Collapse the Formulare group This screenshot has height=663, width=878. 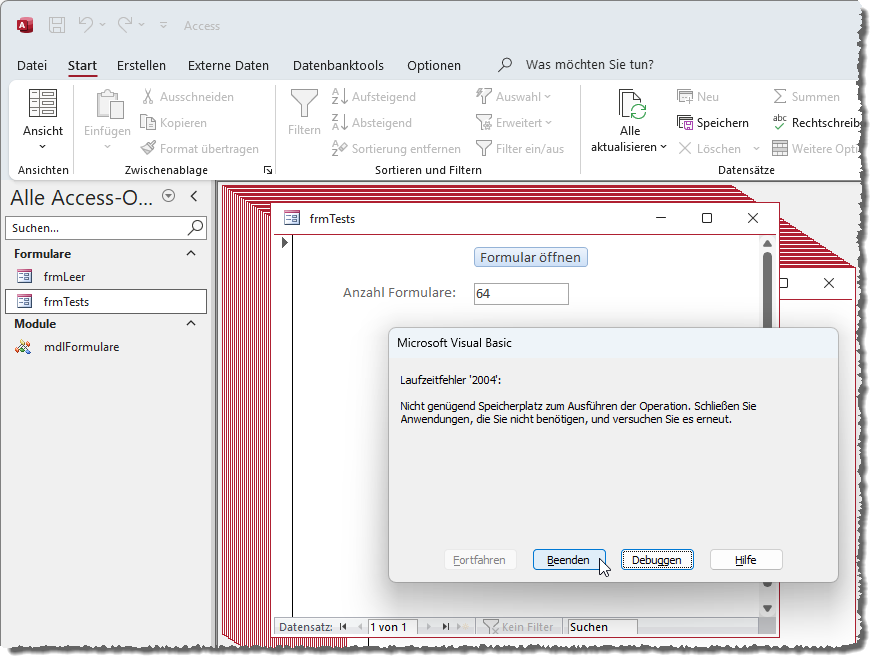tap(191, 254)
